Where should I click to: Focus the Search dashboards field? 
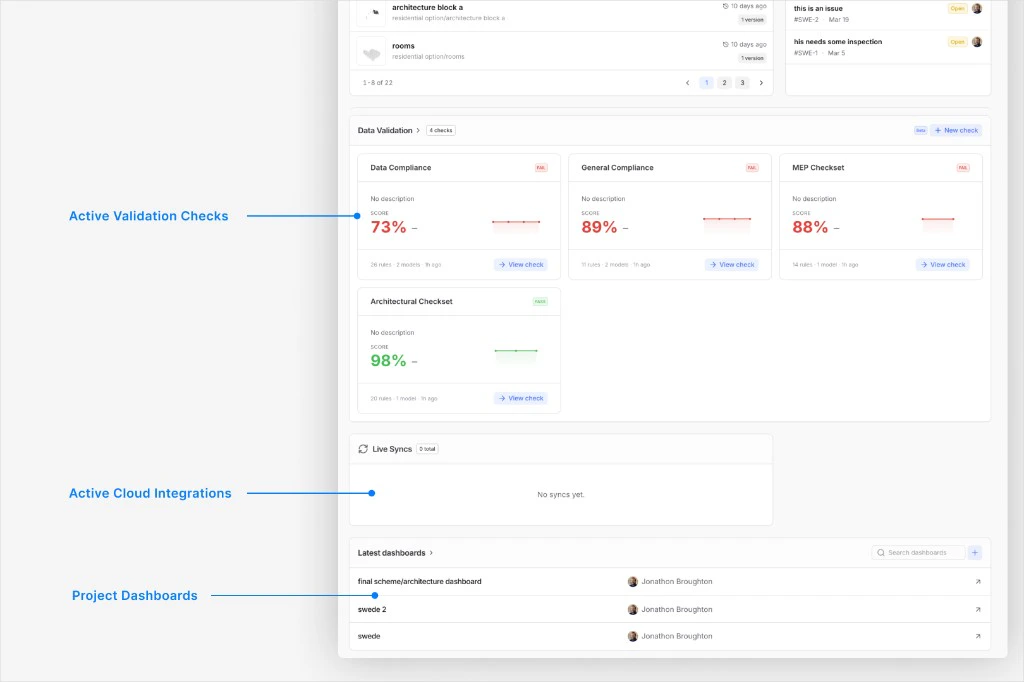click(x=918, y=553)
